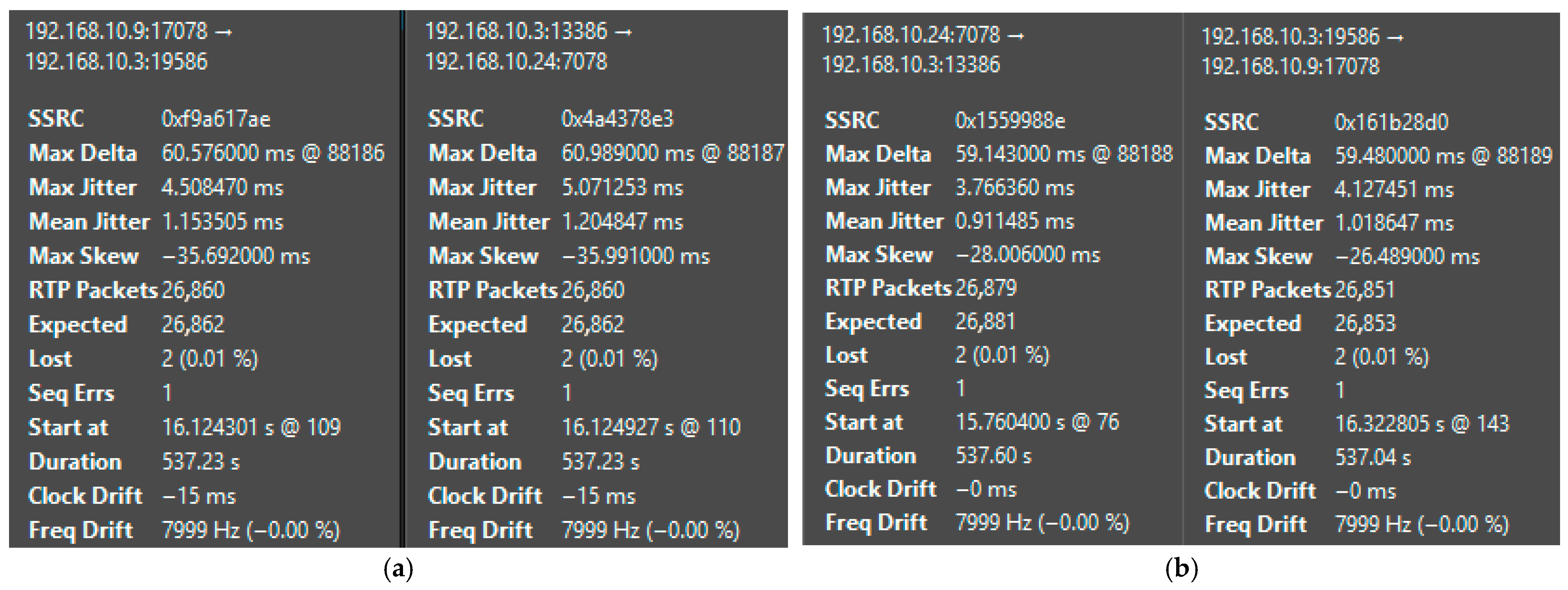Click the stream header 192.168.10.24:7078 → 192.168.10.3:13386
Viewport: 1568px width, 590px height.
point(922,49)
